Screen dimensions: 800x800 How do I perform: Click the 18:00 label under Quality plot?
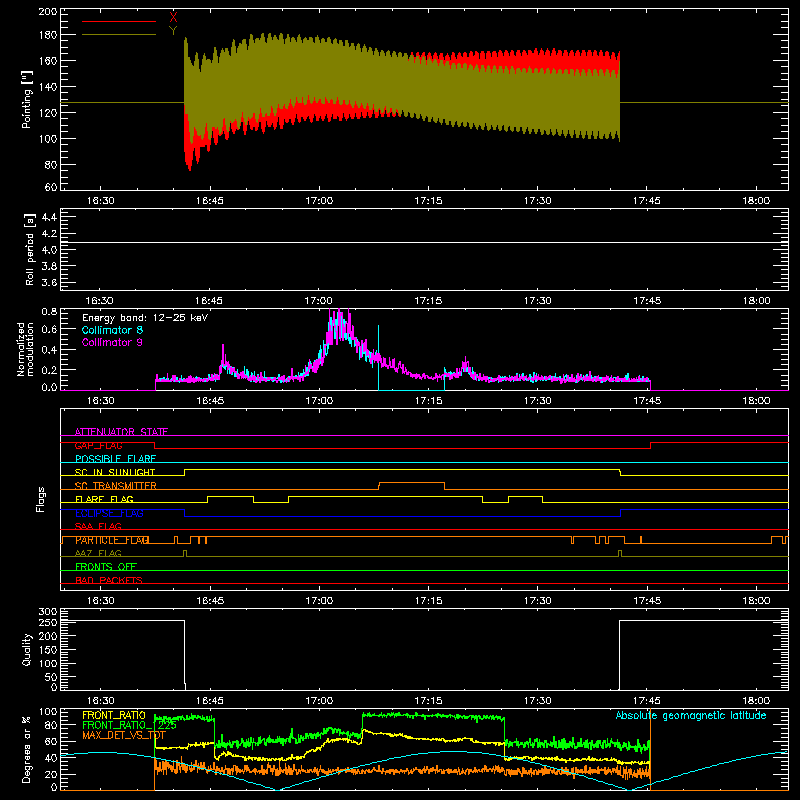point(756,701)
